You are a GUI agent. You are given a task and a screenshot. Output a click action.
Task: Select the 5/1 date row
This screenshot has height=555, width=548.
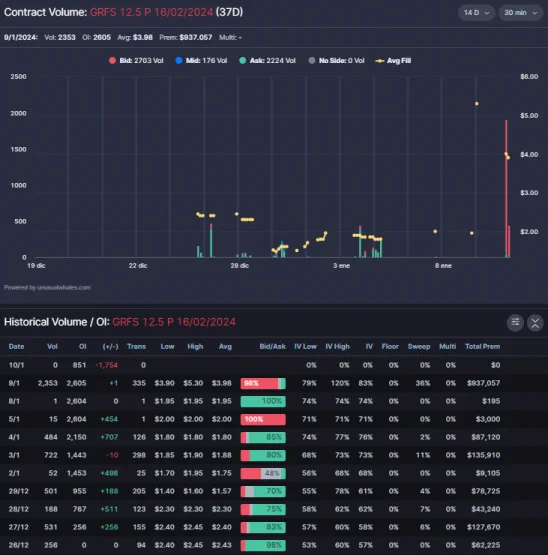274,419
